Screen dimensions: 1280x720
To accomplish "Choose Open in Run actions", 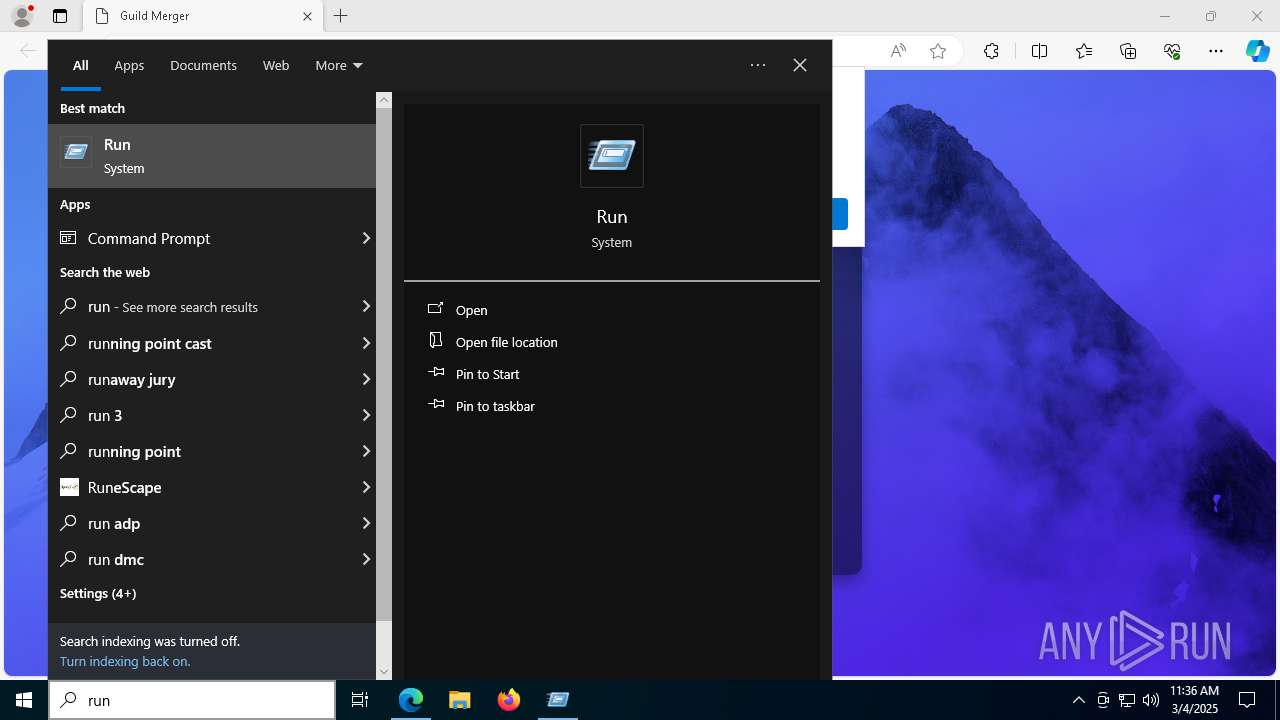I will (x=612, y=310).
